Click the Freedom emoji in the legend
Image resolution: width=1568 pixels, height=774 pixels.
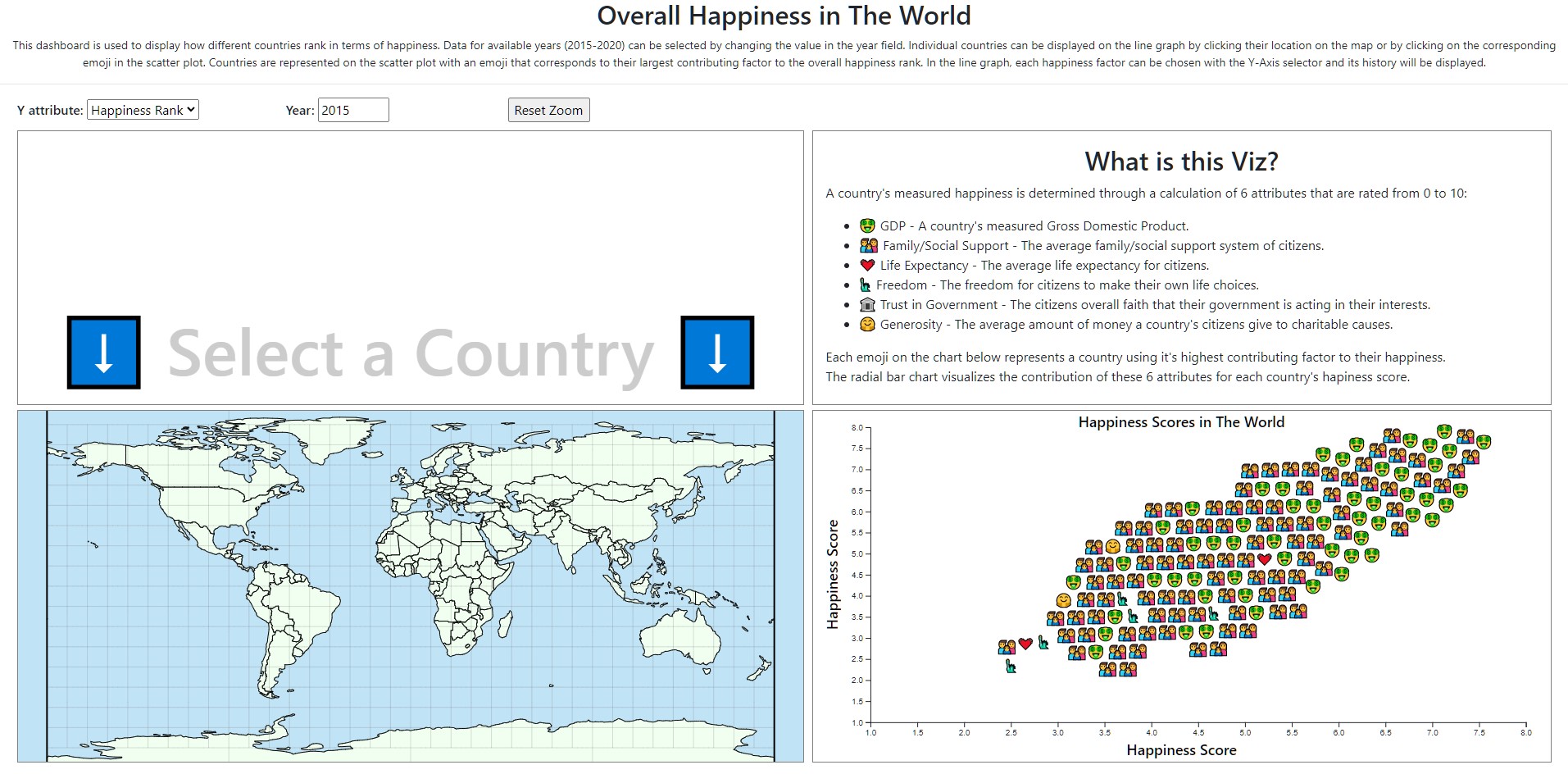(x=865, y=285)
